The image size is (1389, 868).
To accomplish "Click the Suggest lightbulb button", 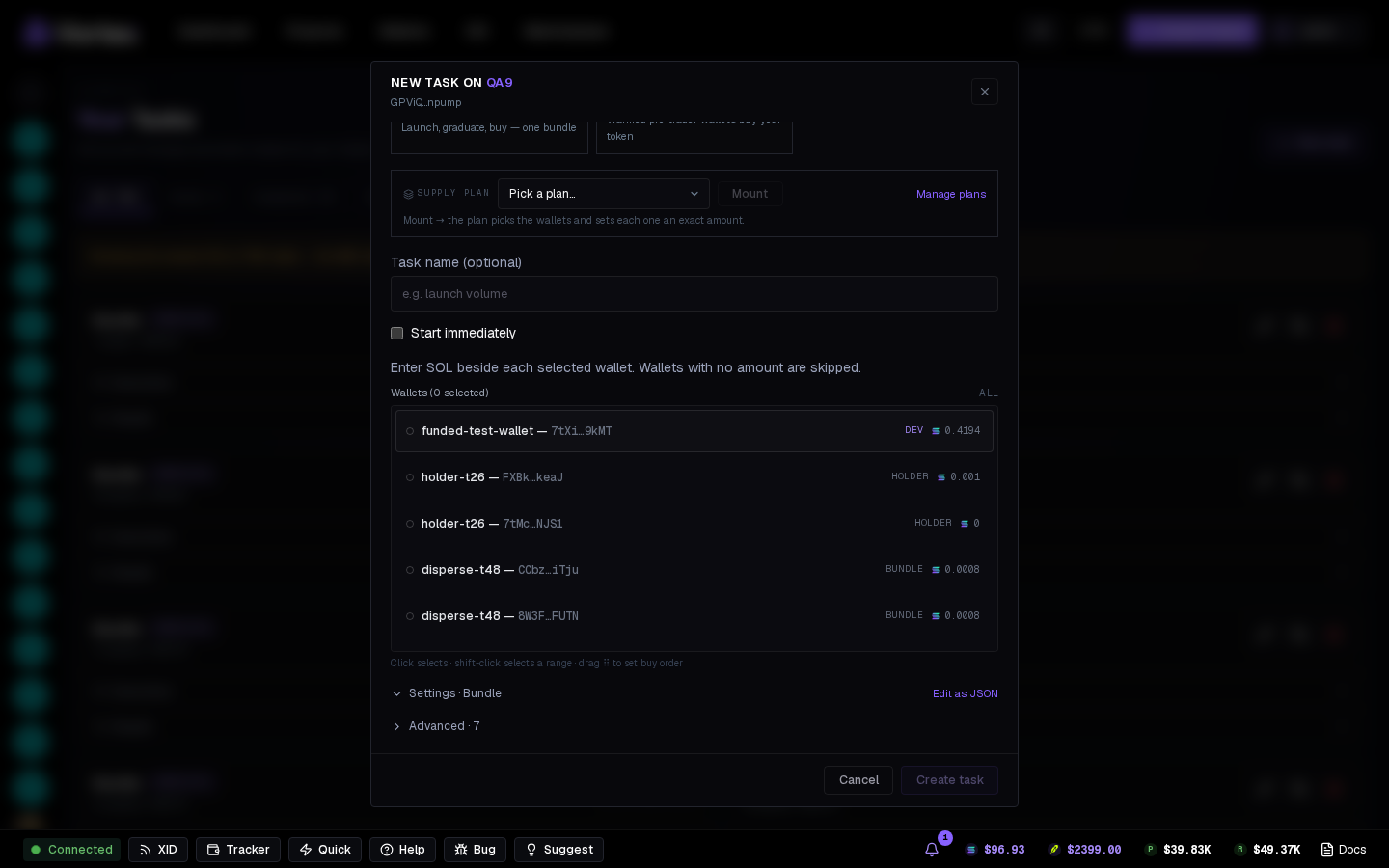I will tap(558, 850).
